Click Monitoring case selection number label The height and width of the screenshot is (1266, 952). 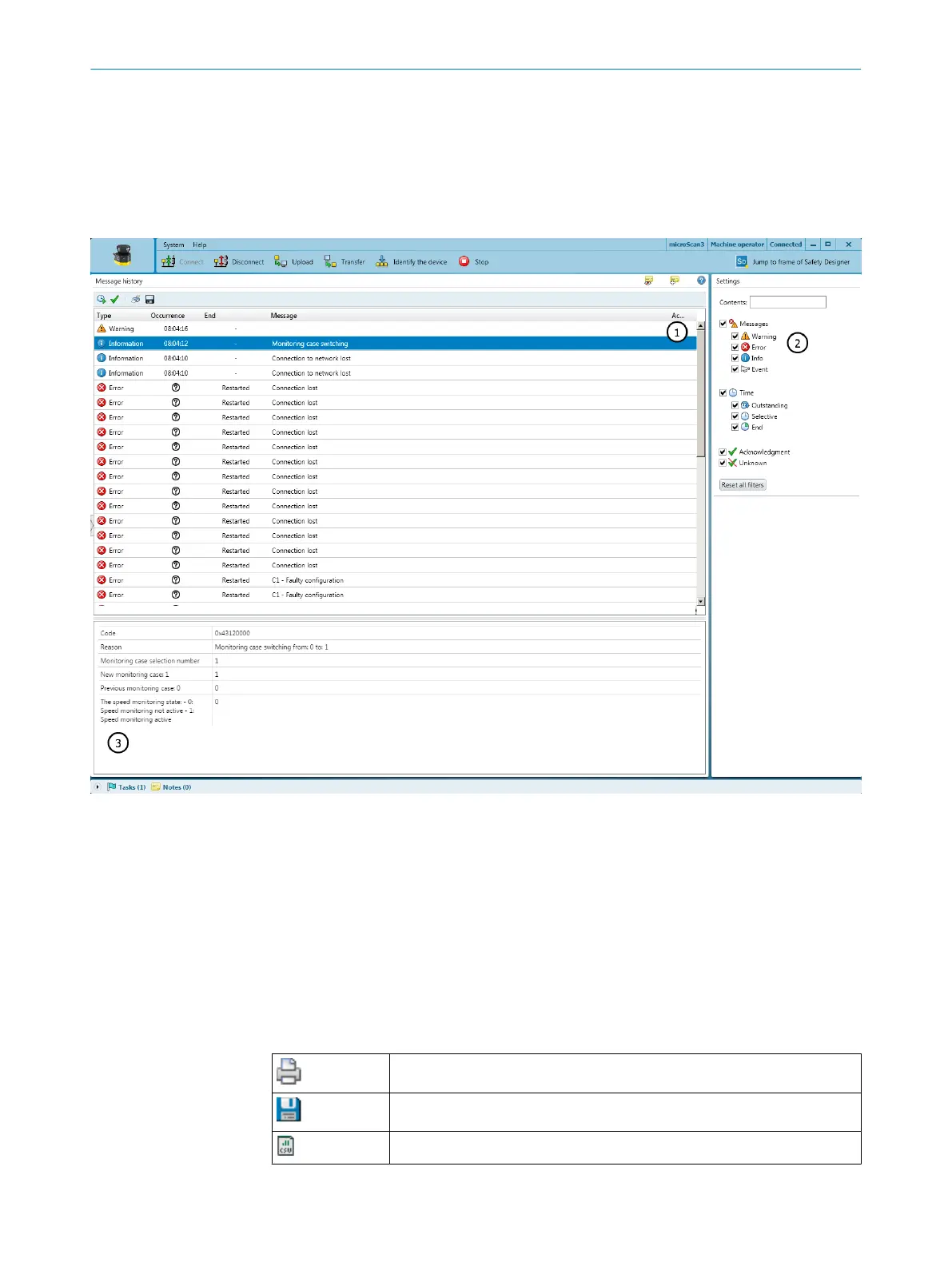(150, 661)
